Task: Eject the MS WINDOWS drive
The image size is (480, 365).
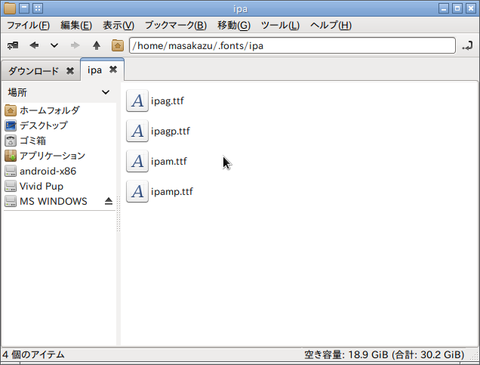Action: click(109, 201)
